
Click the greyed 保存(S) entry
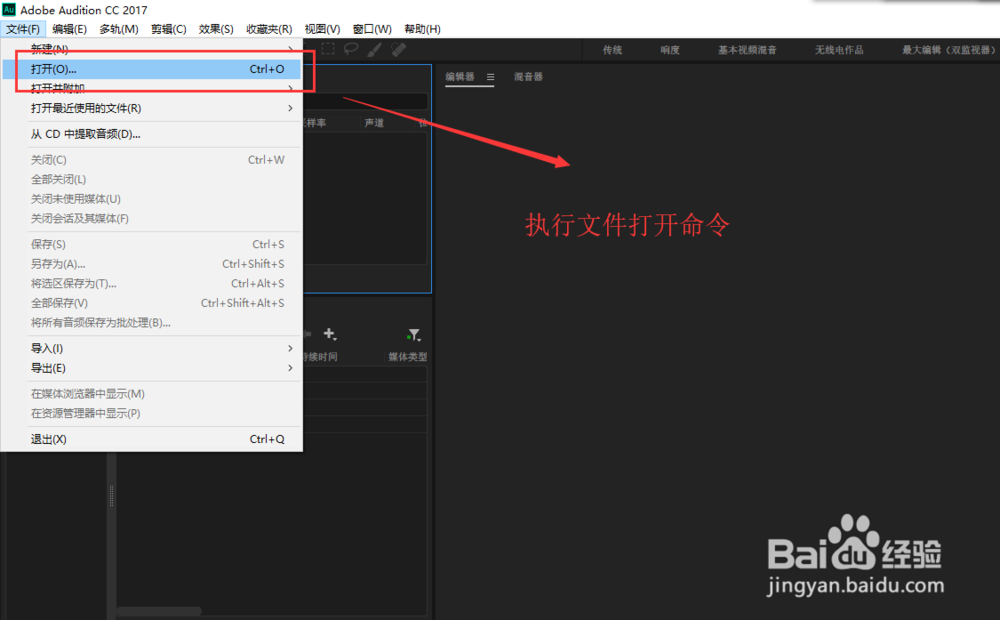(152, 244)
